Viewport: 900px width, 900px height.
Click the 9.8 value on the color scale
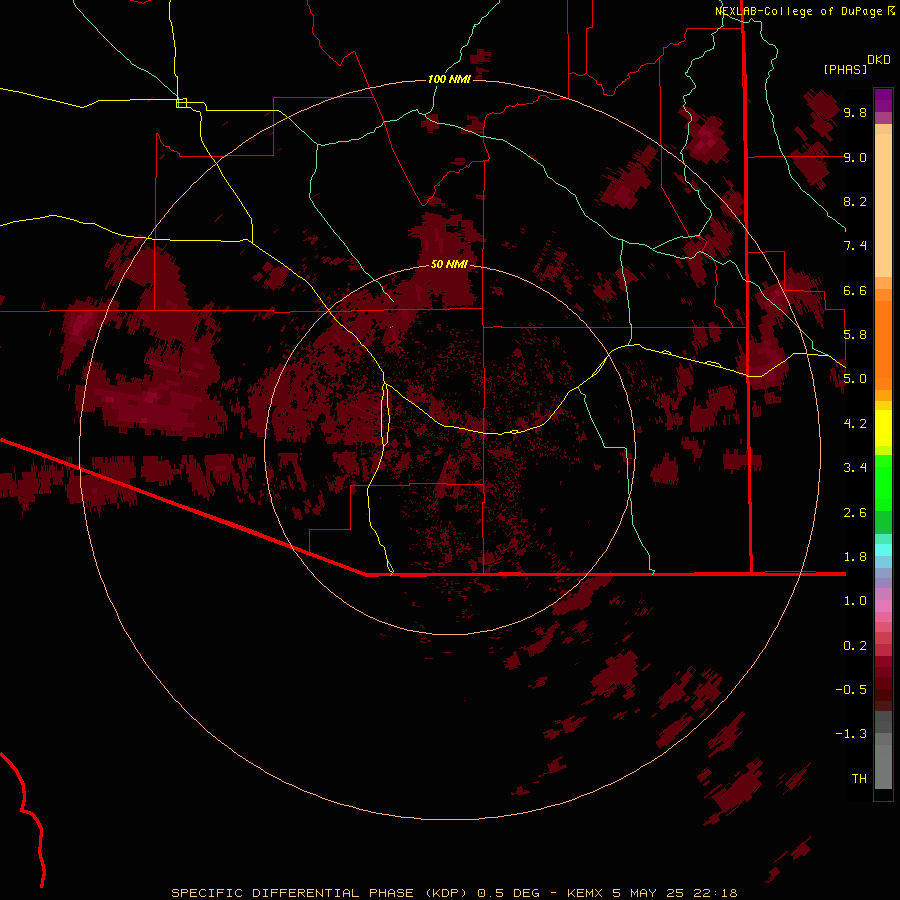pos(855,112)
